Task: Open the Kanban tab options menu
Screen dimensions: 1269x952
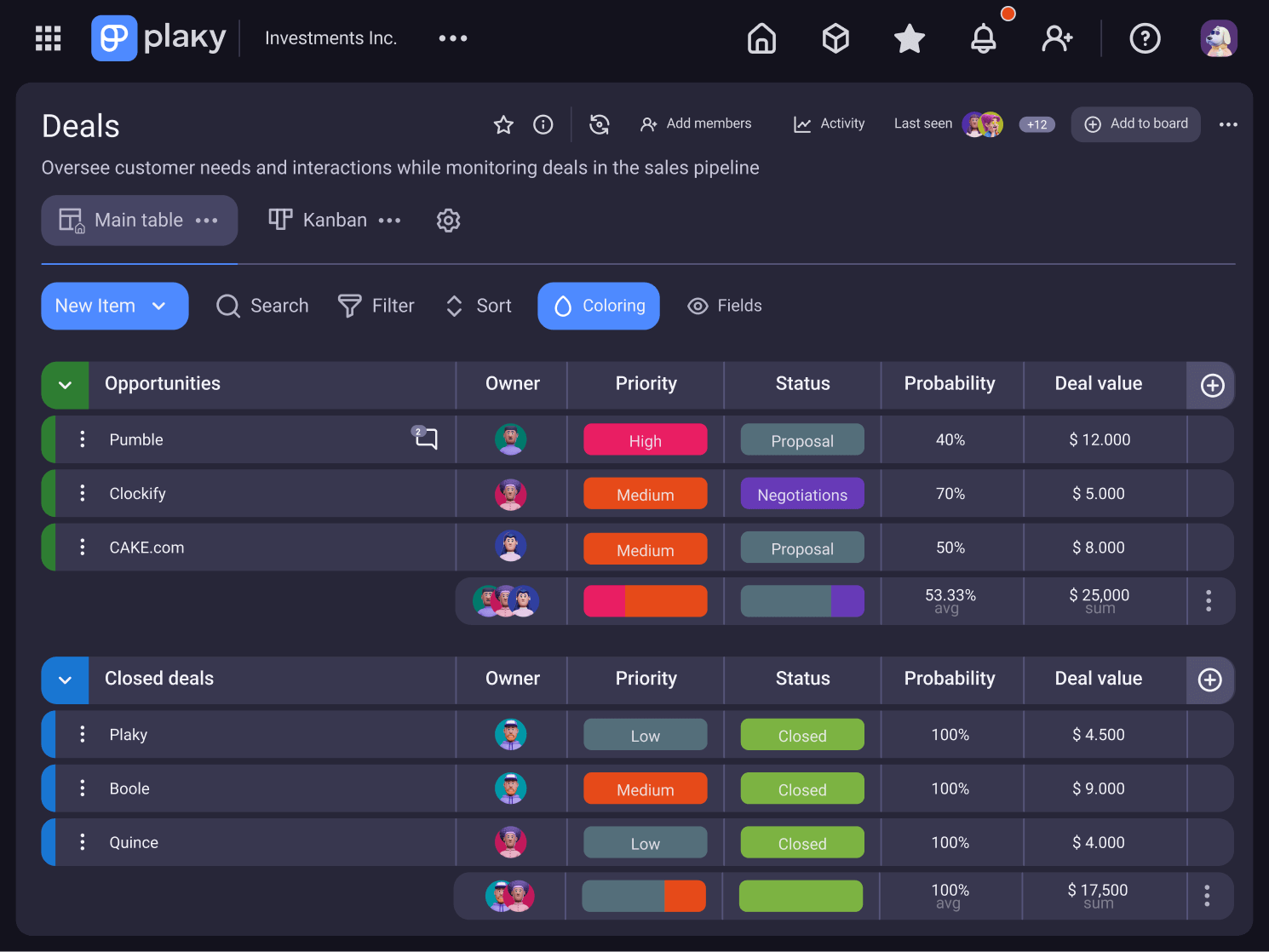Action: tap(389, 220)
